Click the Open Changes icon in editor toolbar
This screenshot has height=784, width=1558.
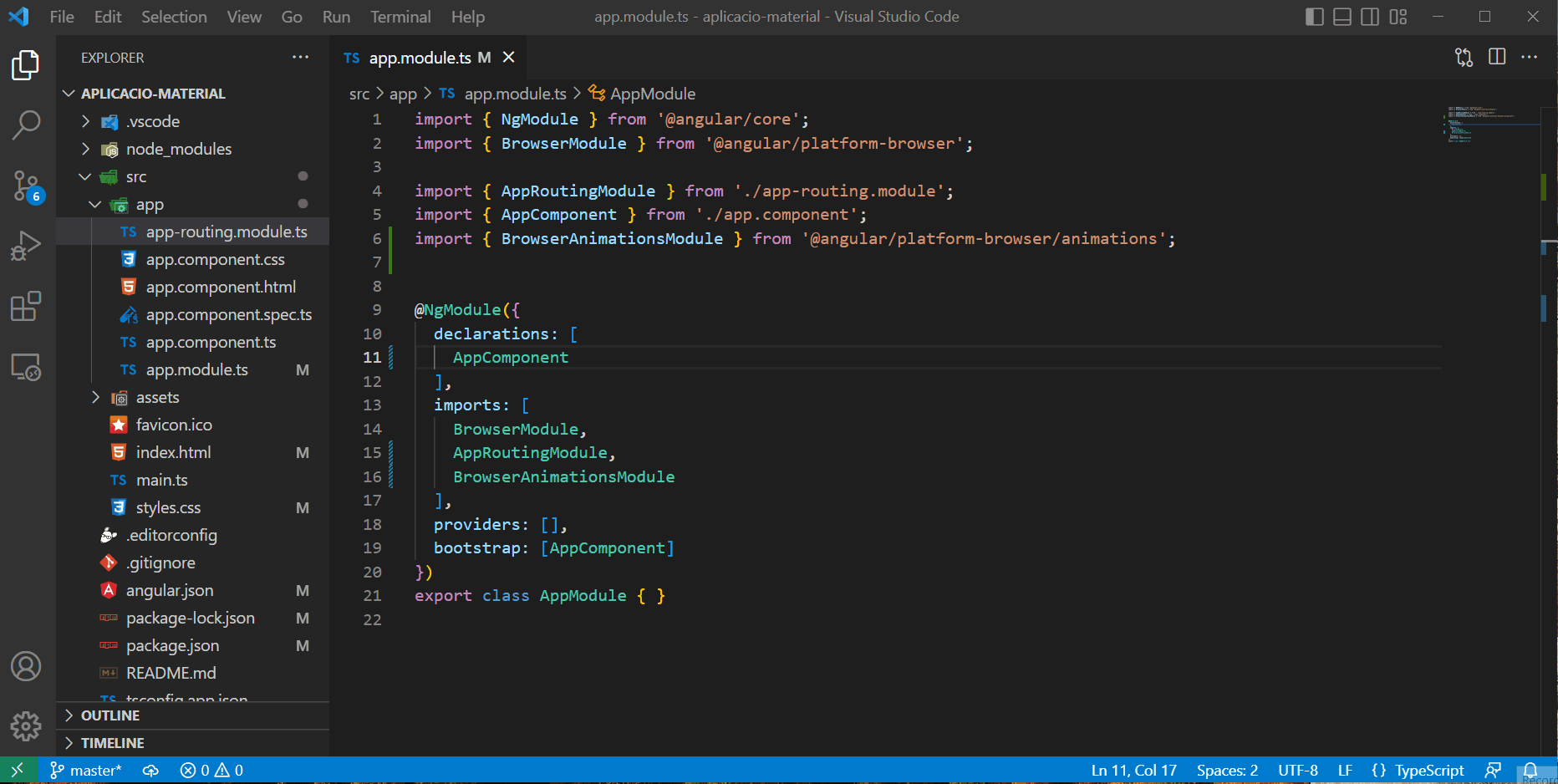[1464, 57]
